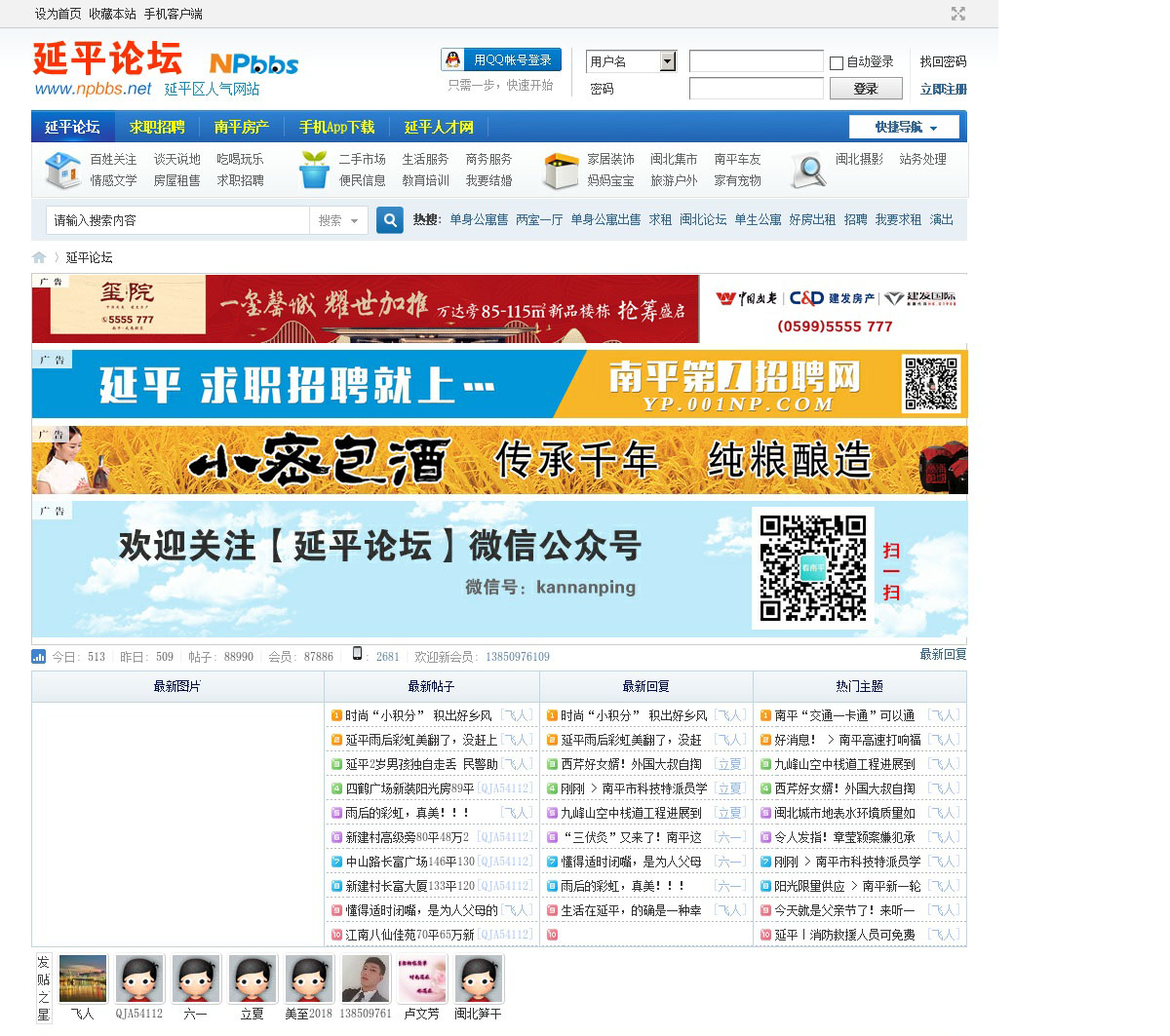Viewport: 1170px width, 1036px height.
Task: Click the 延平论坛 breadcrumb link
Action: pyautogui.click(x=90, y=257)
